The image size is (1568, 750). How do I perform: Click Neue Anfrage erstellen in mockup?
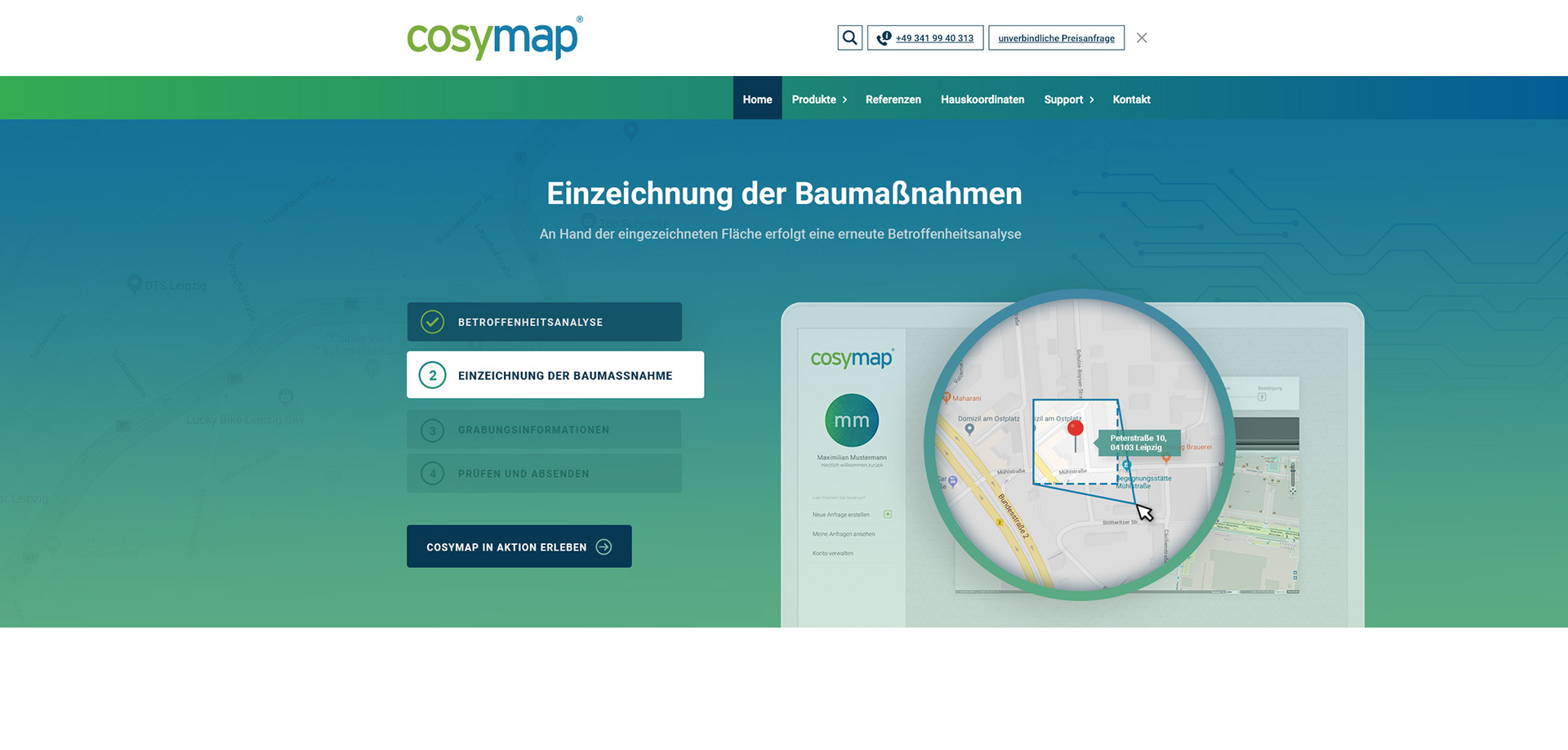840,515
